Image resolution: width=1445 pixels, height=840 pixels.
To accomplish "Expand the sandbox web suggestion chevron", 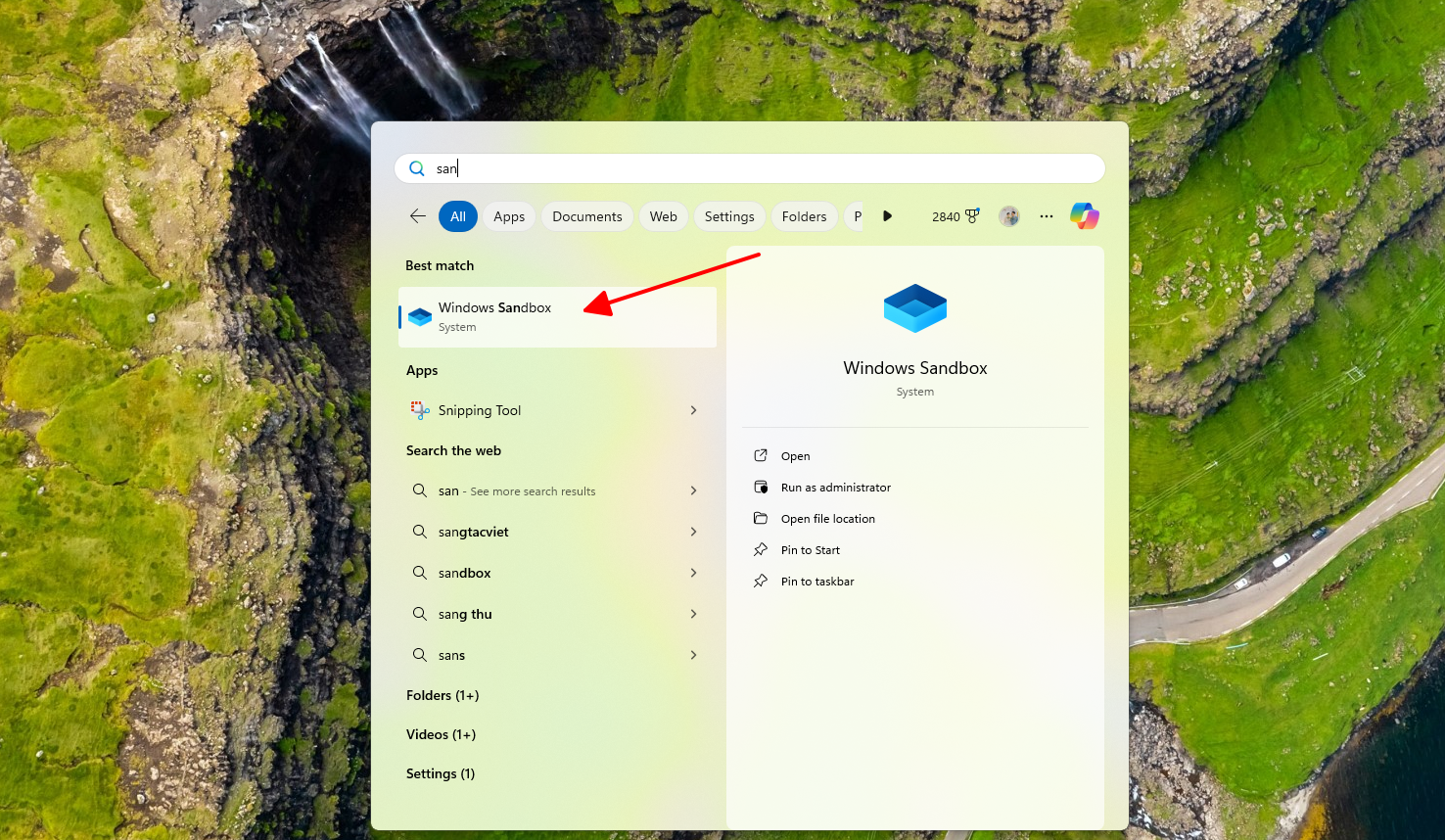I will tap(693, 573).
